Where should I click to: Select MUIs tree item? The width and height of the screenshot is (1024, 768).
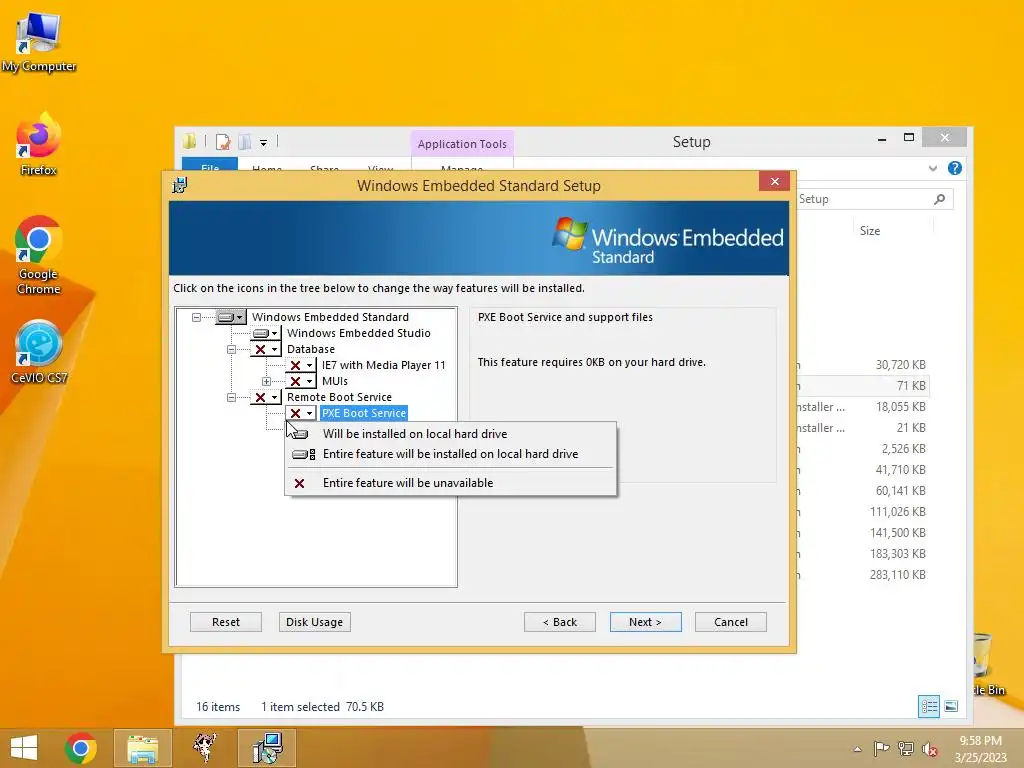334,381
